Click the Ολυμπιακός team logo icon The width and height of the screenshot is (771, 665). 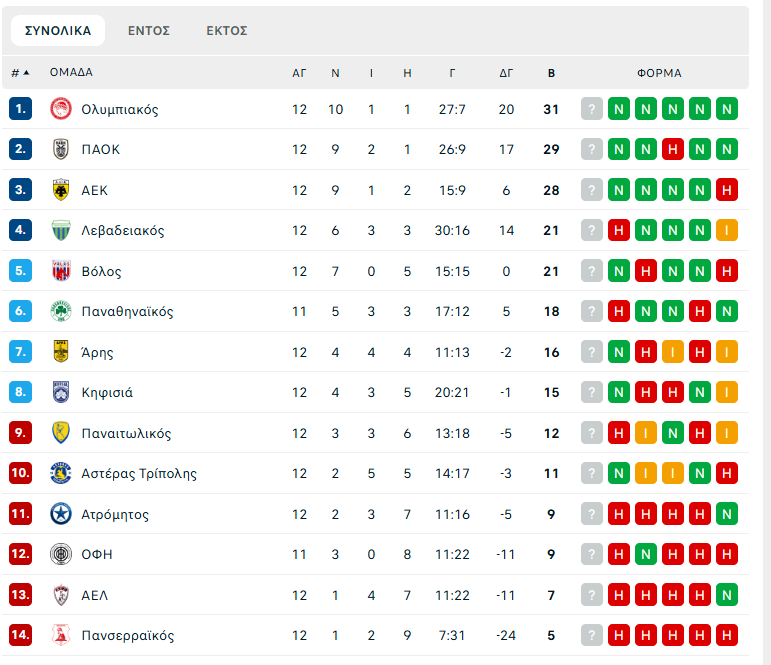click(61, 109)
